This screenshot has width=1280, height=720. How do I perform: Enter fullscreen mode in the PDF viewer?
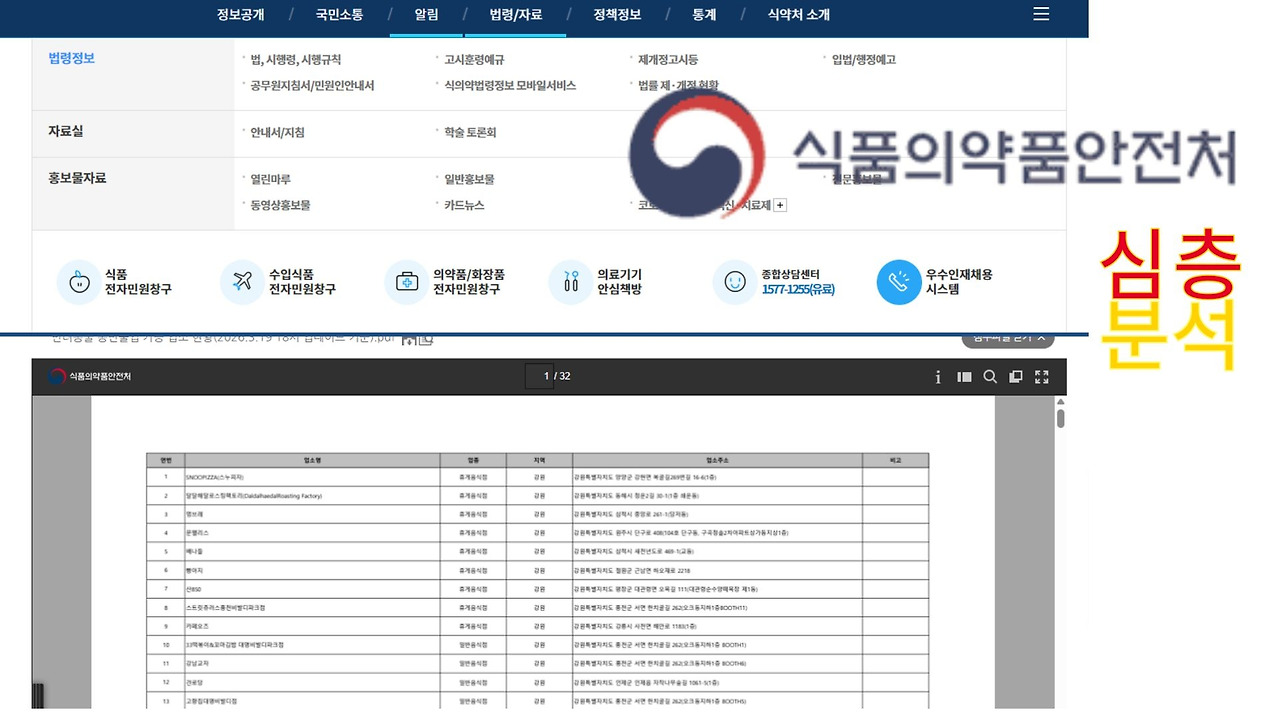(1042, 377)
